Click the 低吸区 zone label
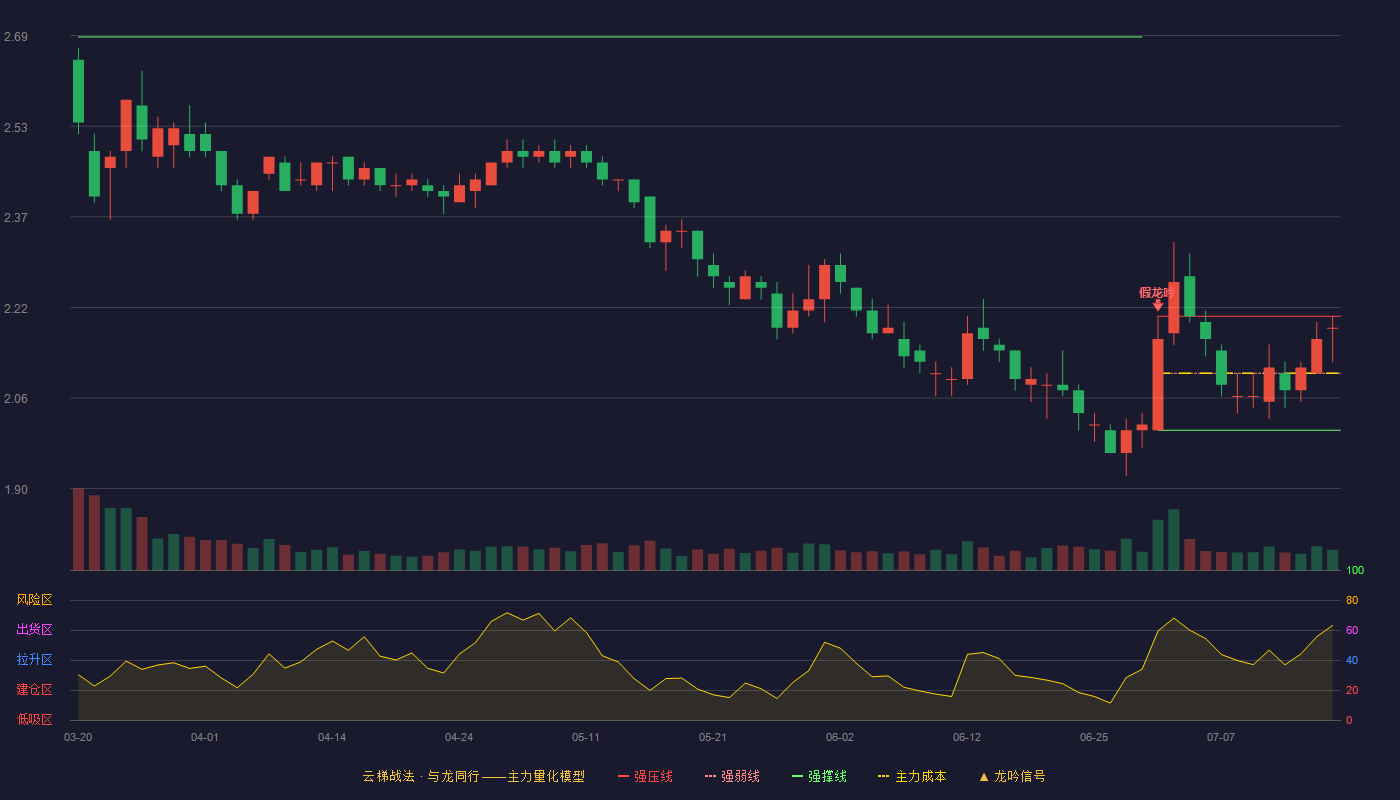Image resolution: width=1400 pixels, height=800 pixels. click(34, 719)
